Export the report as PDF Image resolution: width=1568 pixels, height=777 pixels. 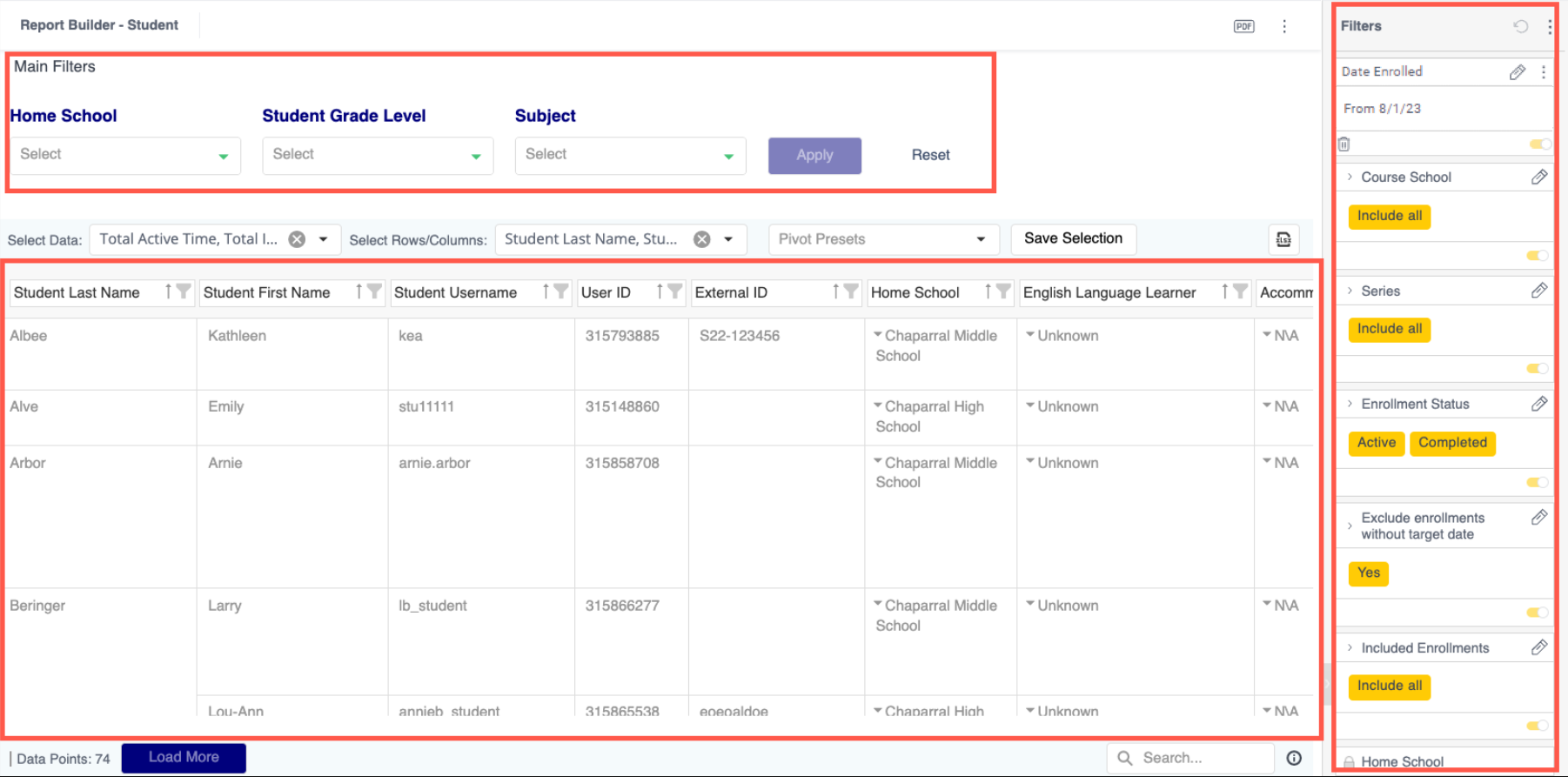tap(1243, 26)
